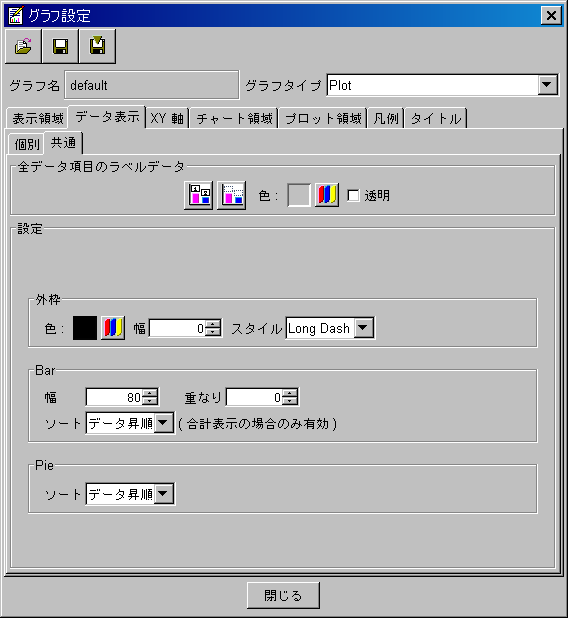
Task: Open the label color palette picker
Action: (x=327, y=195)
